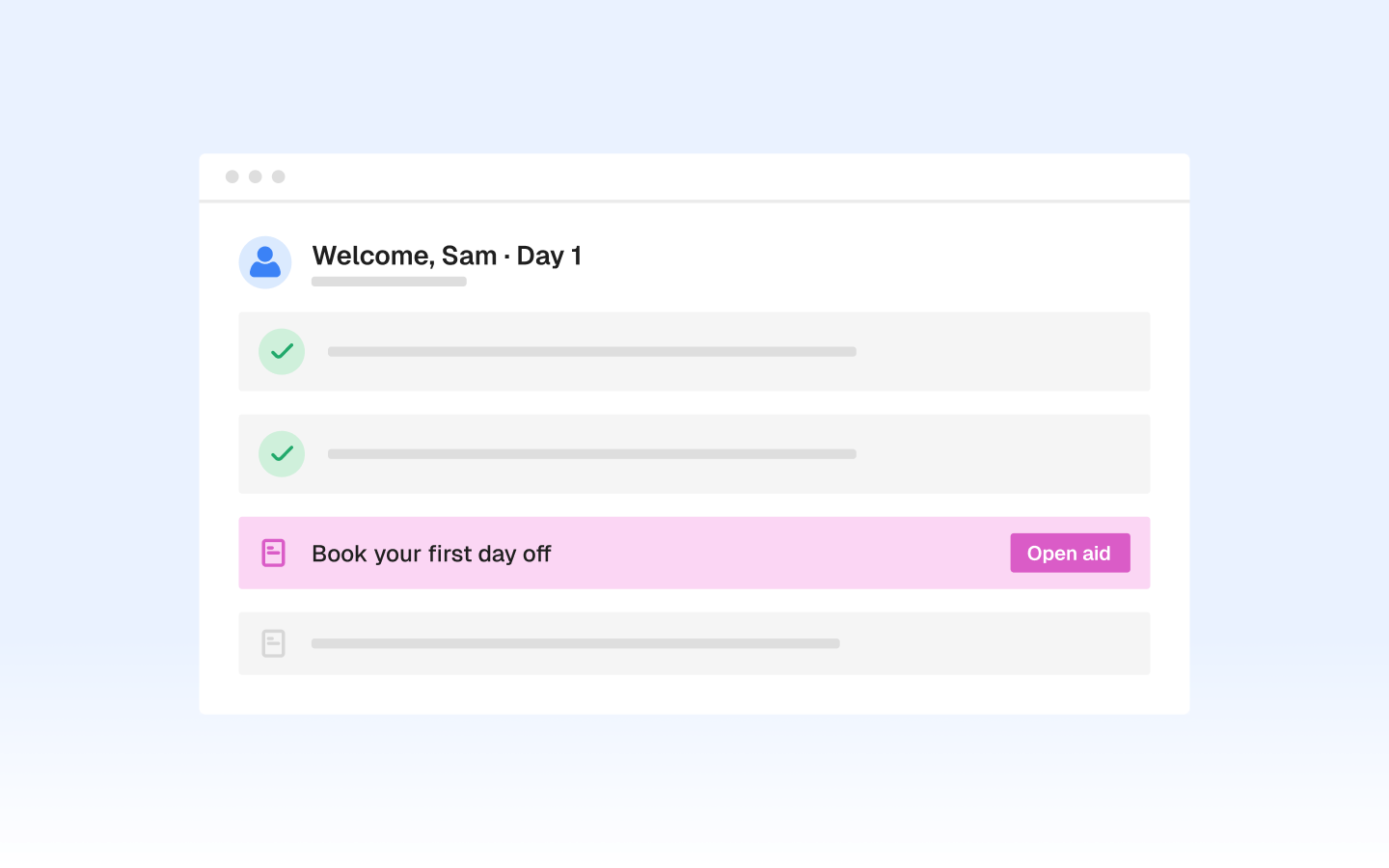Click the placeholder text in the second checked row
This screenshot has width=1389, height=868.
pyautogui.click(x=592, y=454)
